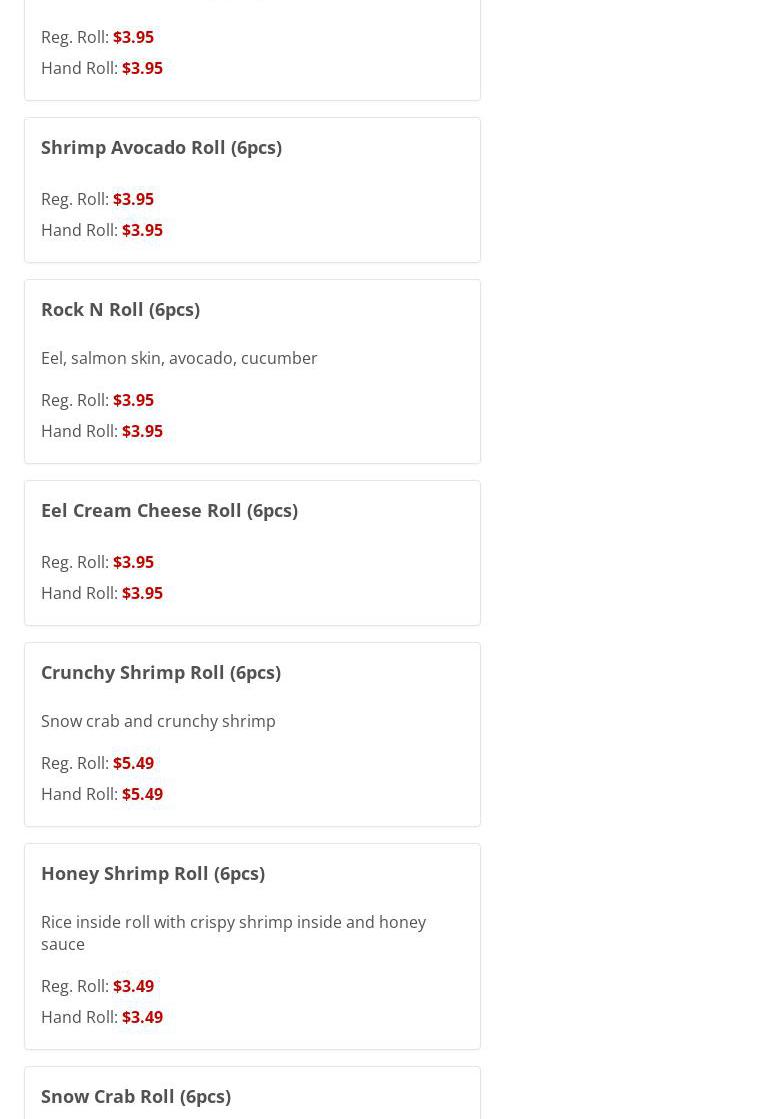770x1119 pixels.
Task: Open the Honey Shrimp Roll (6pcs) item
Action: click(x=152, y=873)
